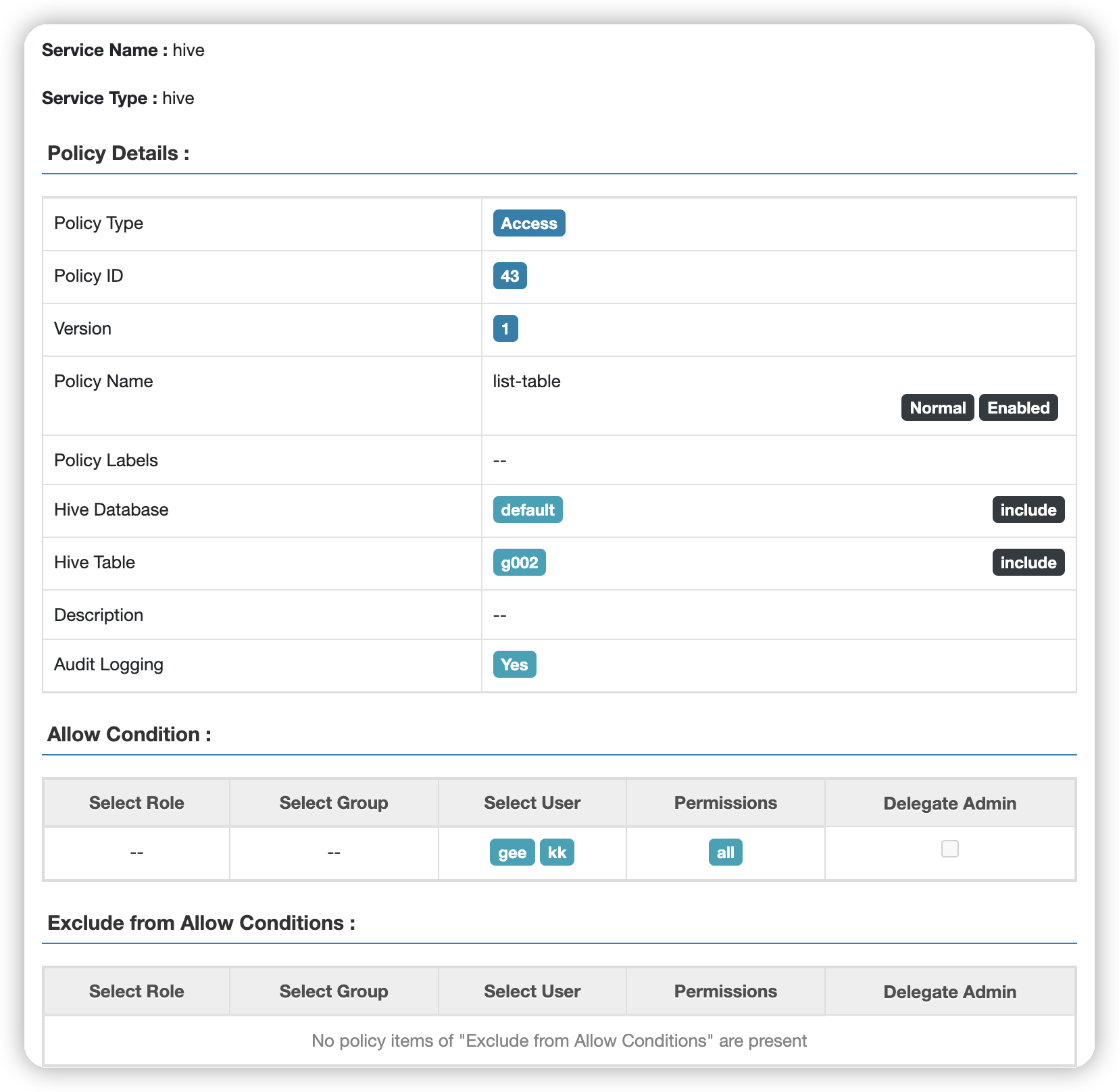Click the kk user tag

pos(557,853)
